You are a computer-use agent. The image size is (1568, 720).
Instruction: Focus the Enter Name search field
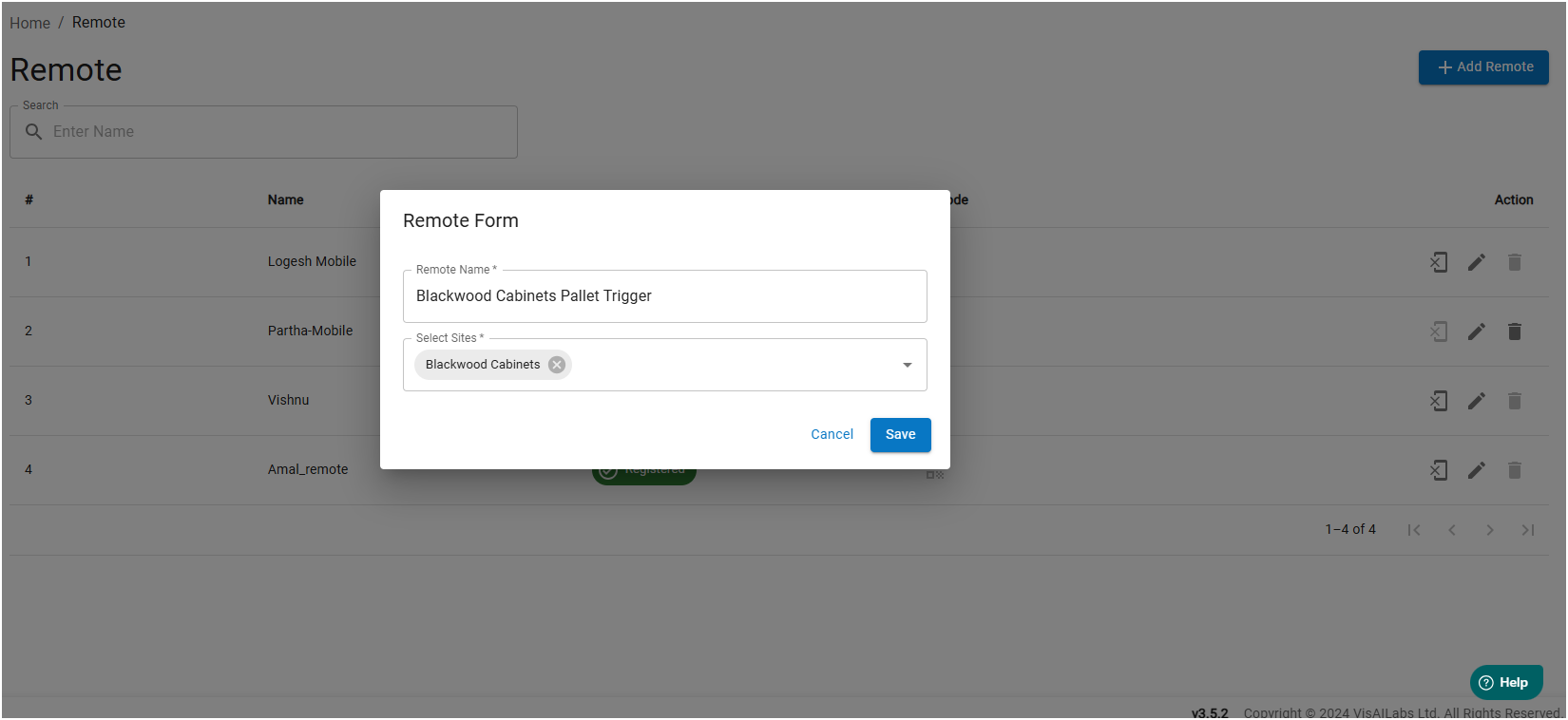276,132
